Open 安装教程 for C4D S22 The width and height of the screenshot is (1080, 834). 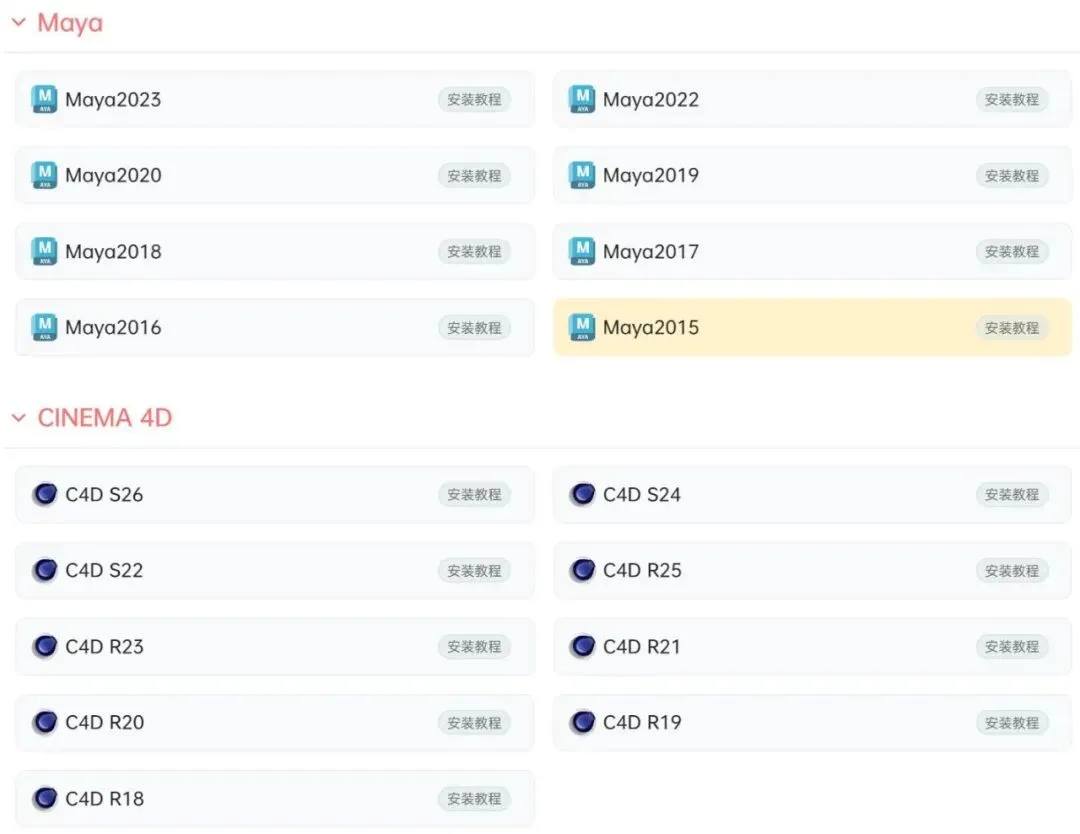(475, 571)
